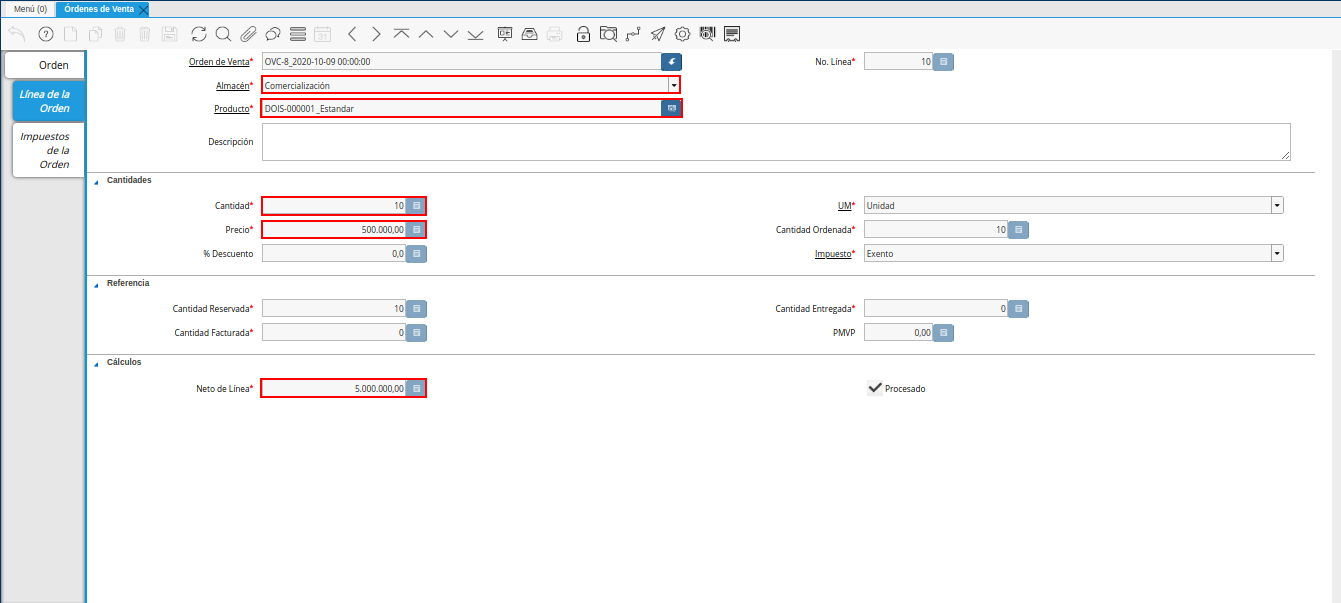
Task: Collapse the Referencia section
Action: point(97,284)
